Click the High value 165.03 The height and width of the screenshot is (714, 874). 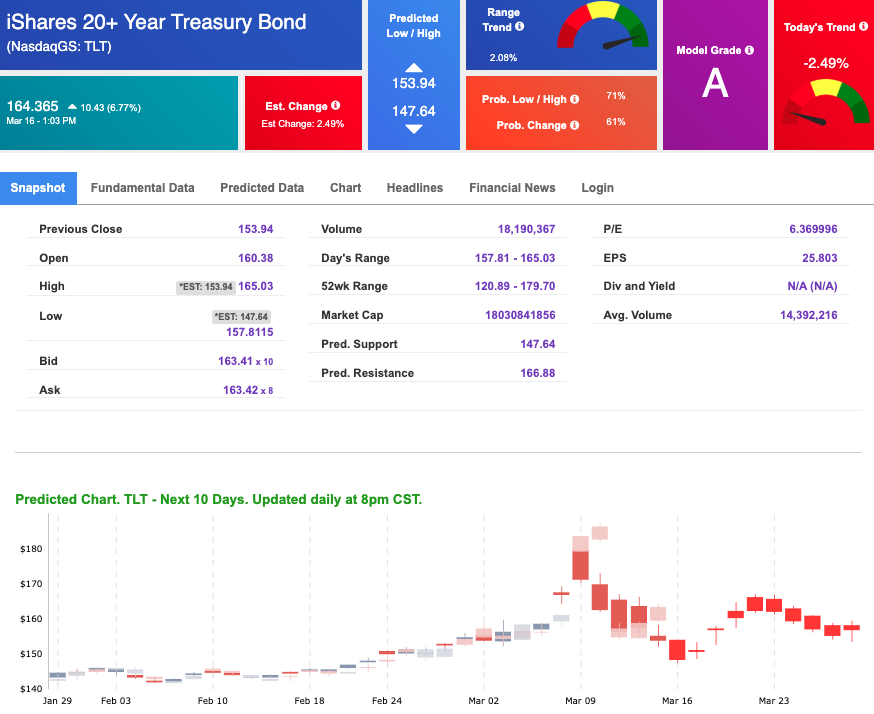(256, 286)
